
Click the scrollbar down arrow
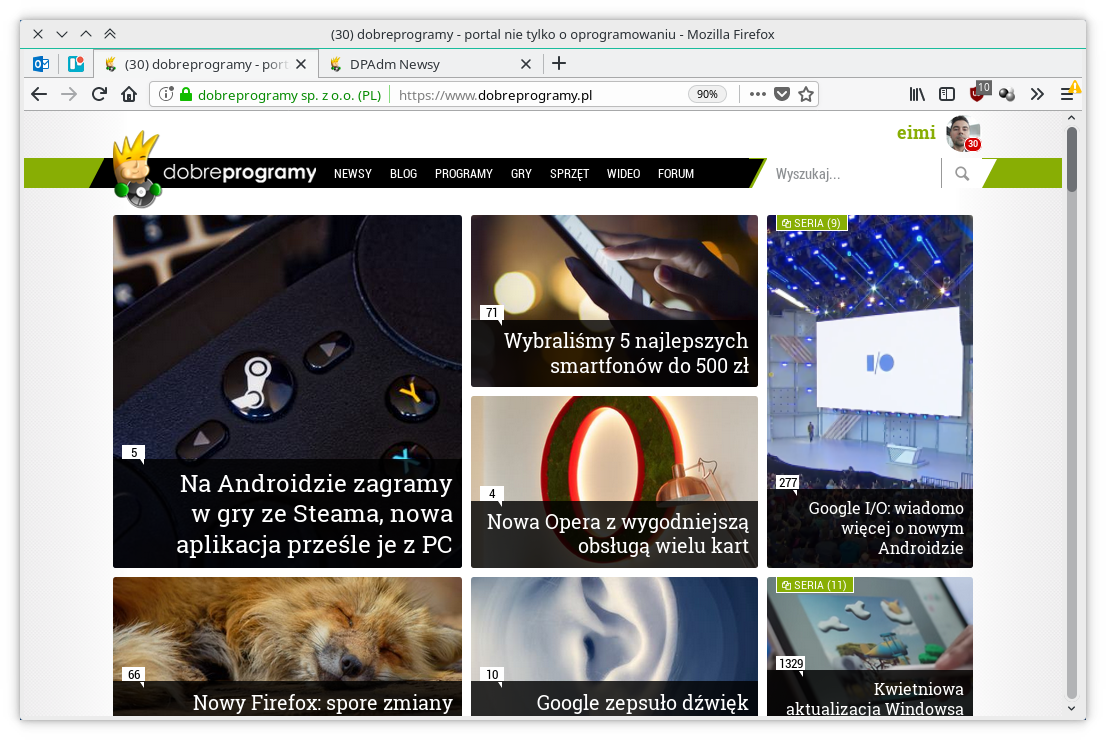pos(1071,708)
